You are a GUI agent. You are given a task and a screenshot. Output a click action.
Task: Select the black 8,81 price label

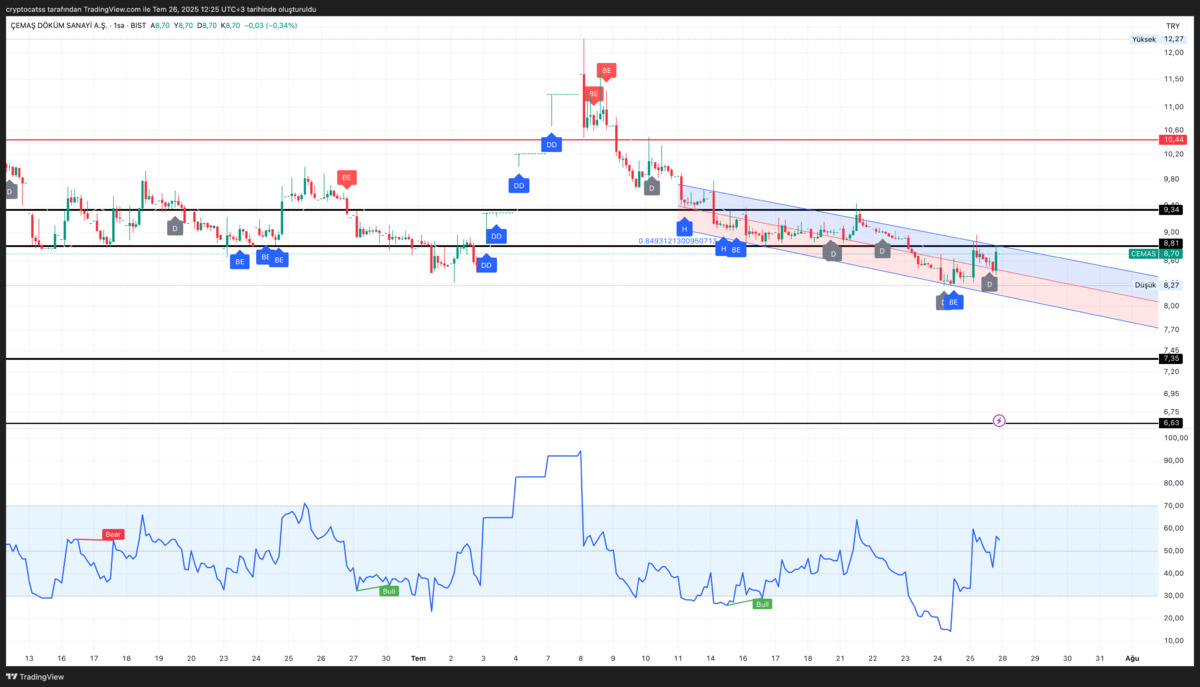pyautogui.click(x=1171, y=243)
